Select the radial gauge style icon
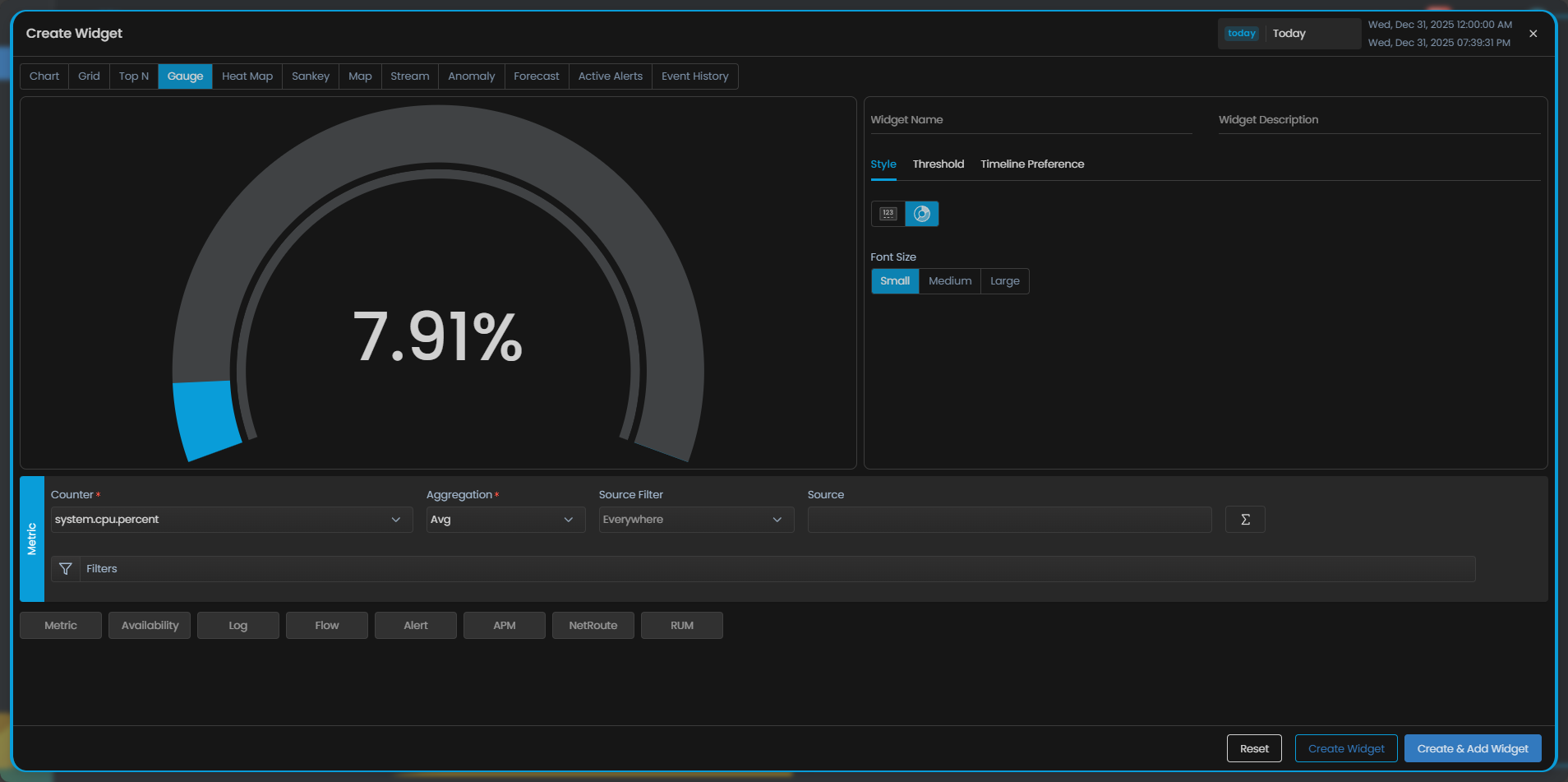The width and height of the screenshot is (1568, 782). [921, 214]
